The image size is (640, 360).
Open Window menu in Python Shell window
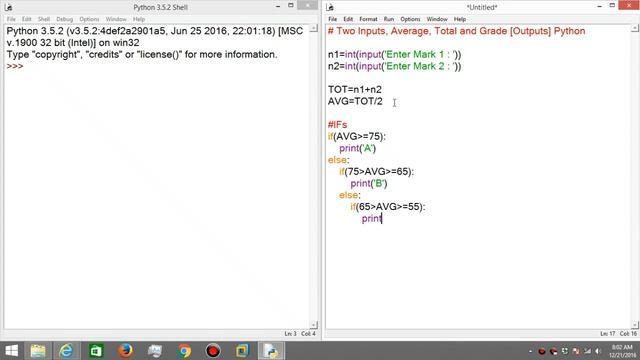(x=116, y=19)
